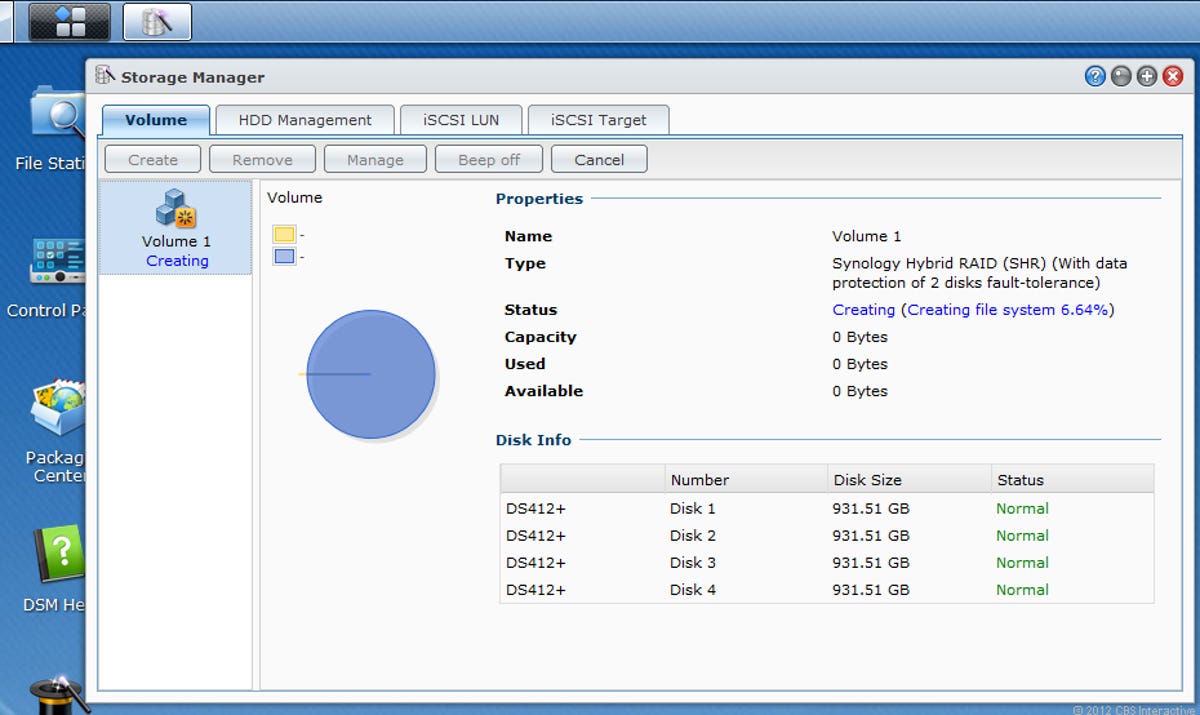Select the Volume tab

coord(156,120)
